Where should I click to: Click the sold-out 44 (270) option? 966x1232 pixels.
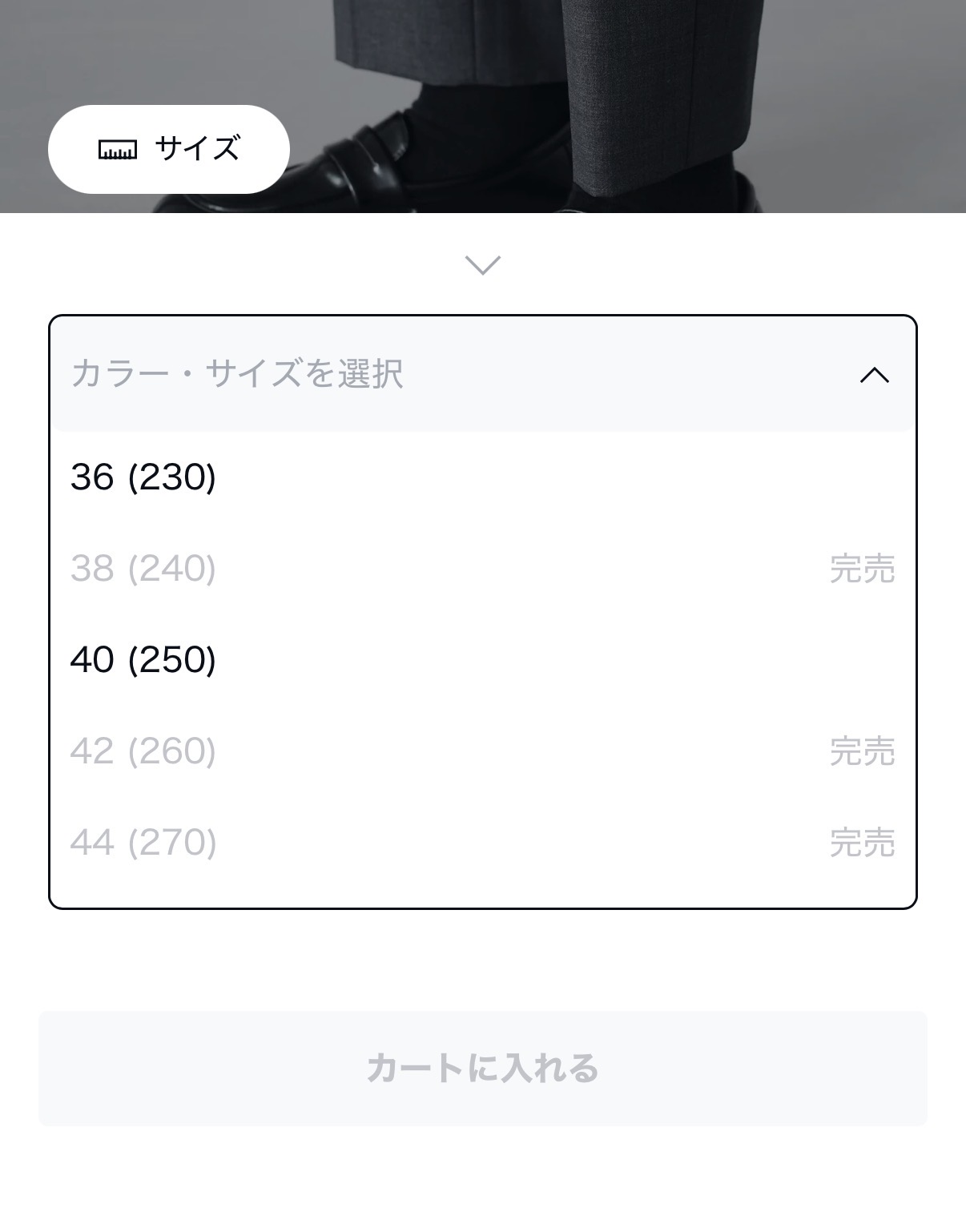coord(143,843)
